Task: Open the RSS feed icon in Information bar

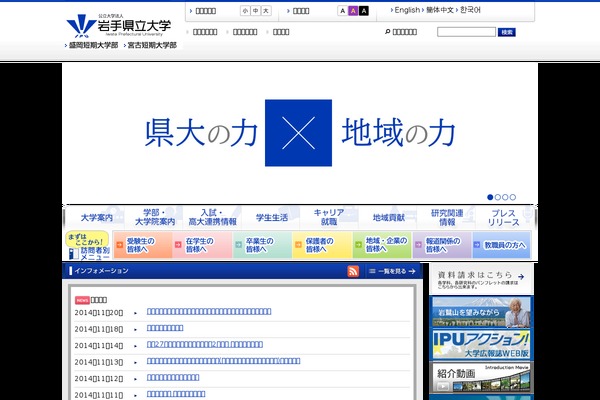Action: 353,271
